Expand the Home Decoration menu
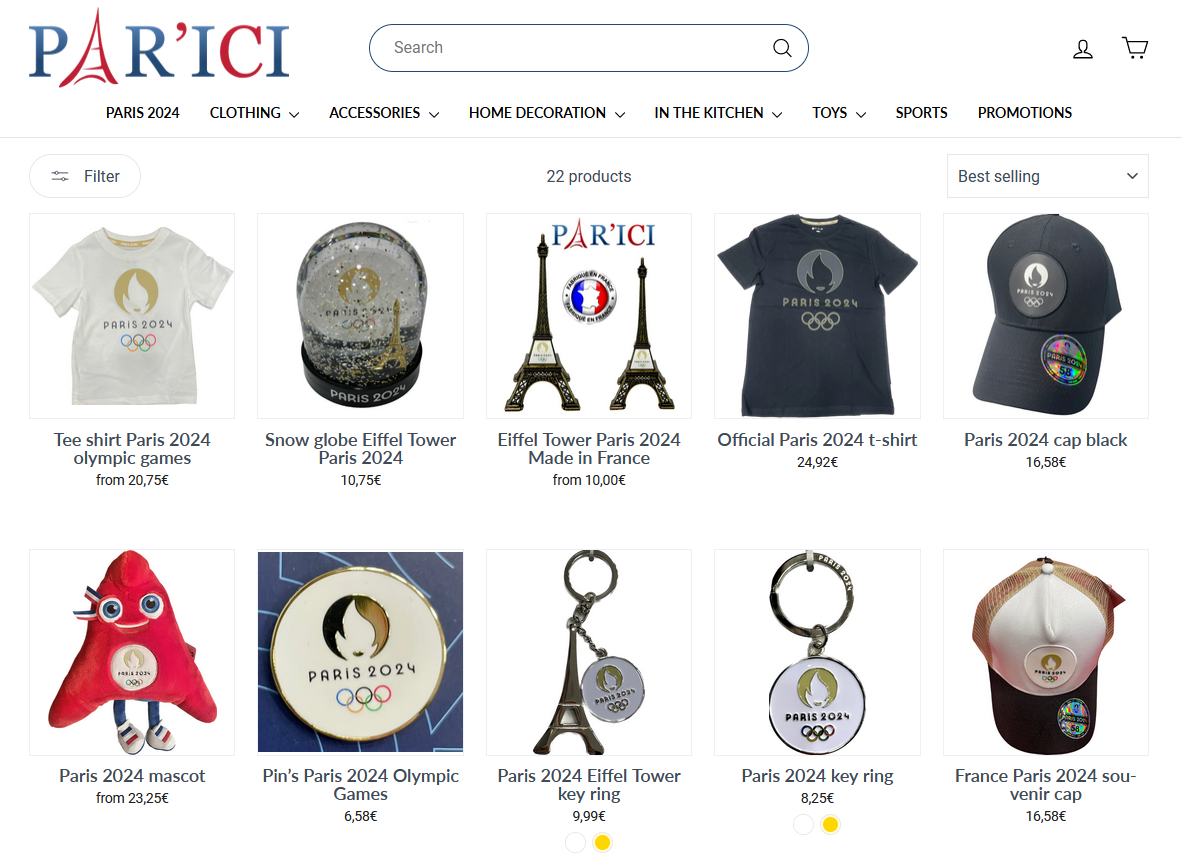Viewport: 1182px width, 853px height. [x=547, y=113]
